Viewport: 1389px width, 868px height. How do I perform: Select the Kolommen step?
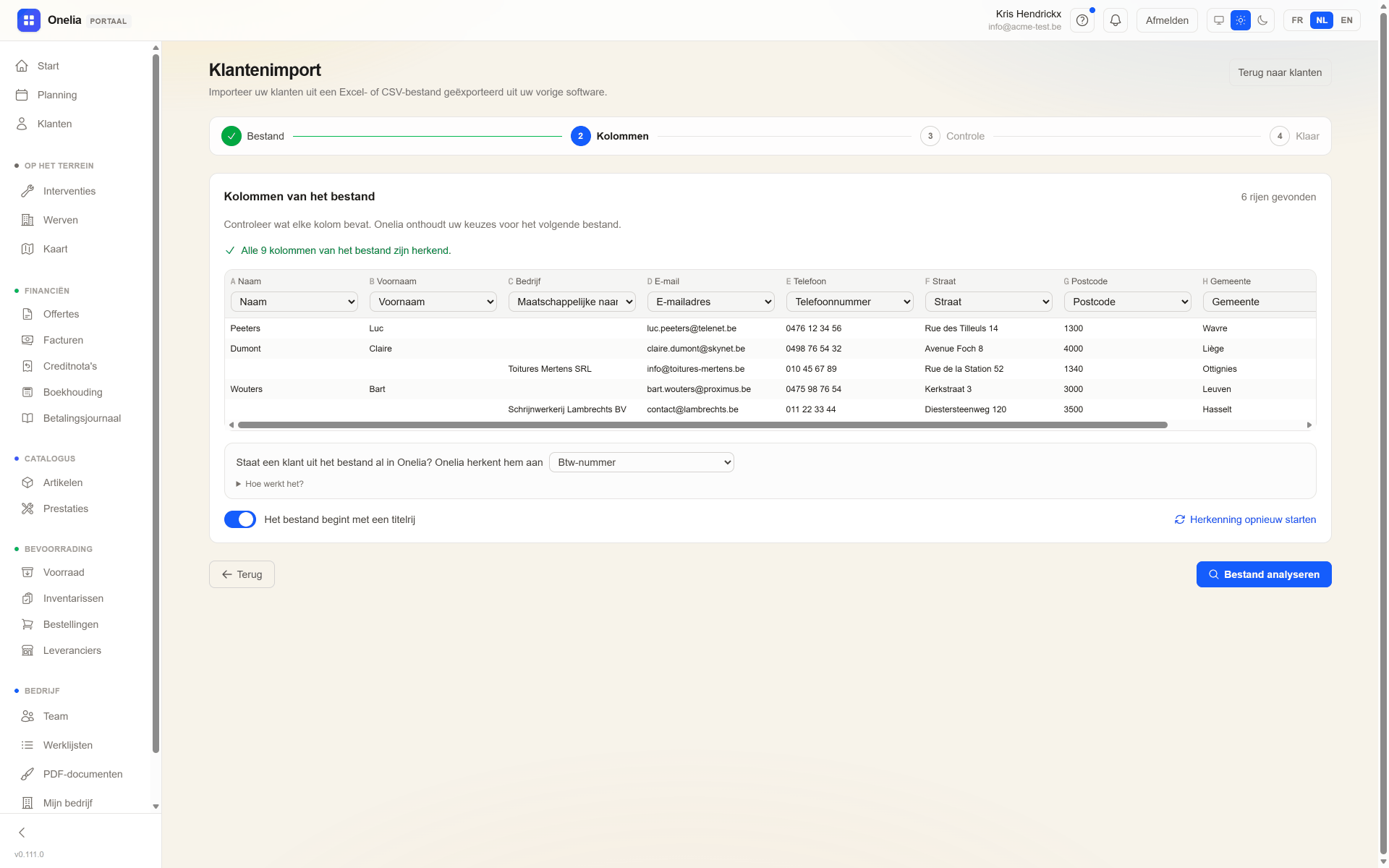pyautogui.click(x=610, y=136)
